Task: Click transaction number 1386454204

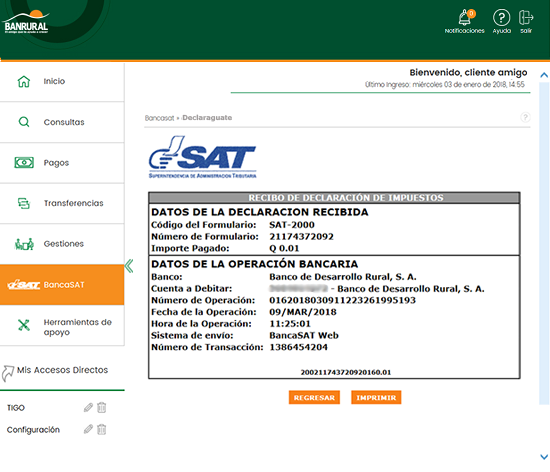Action: pos(298,347)
